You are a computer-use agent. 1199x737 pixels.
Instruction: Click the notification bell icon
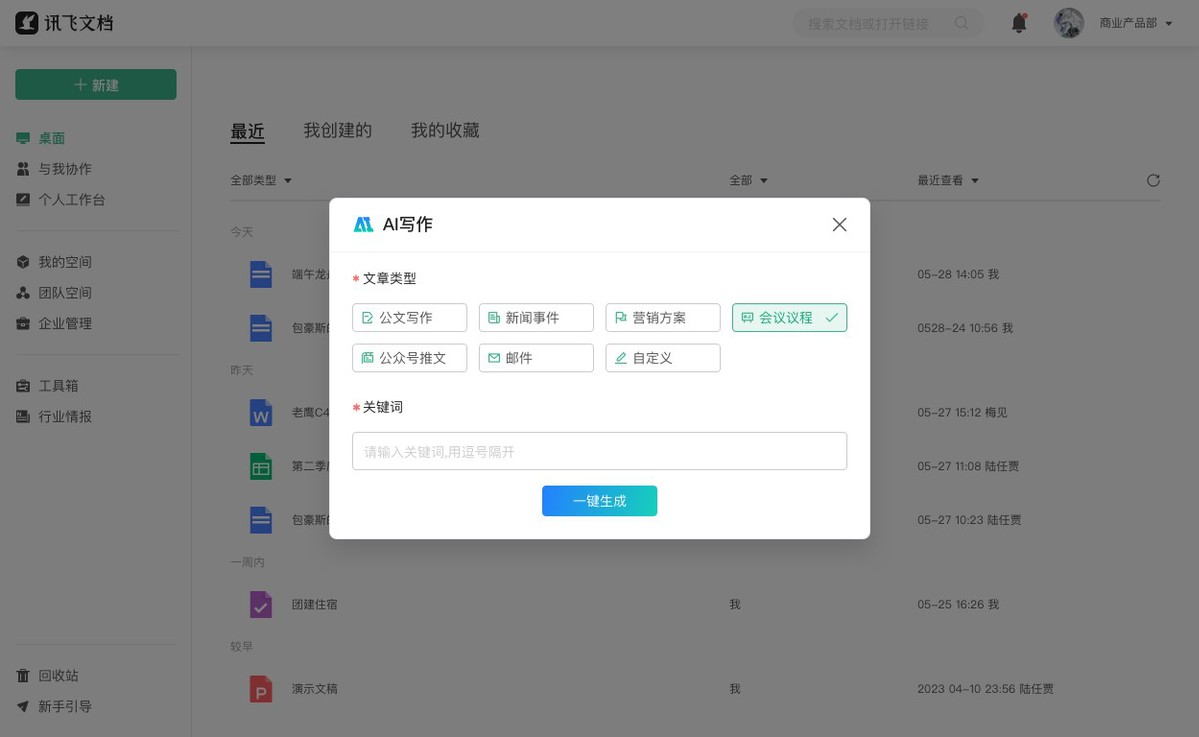1019,23
